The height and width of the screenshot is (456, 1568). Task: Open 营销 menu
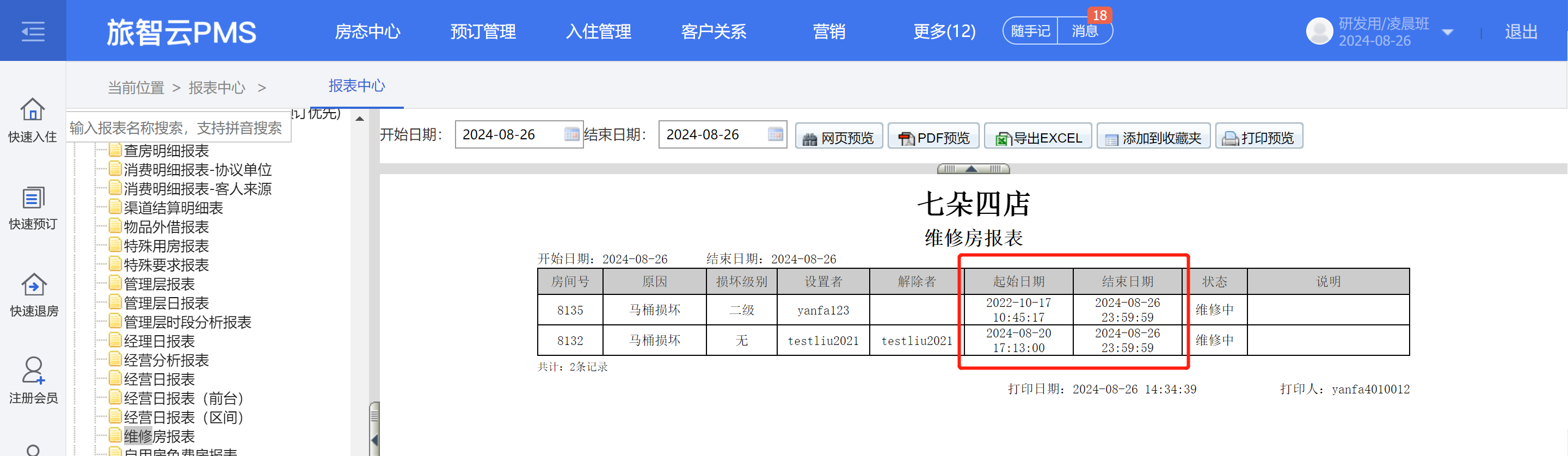829,32
